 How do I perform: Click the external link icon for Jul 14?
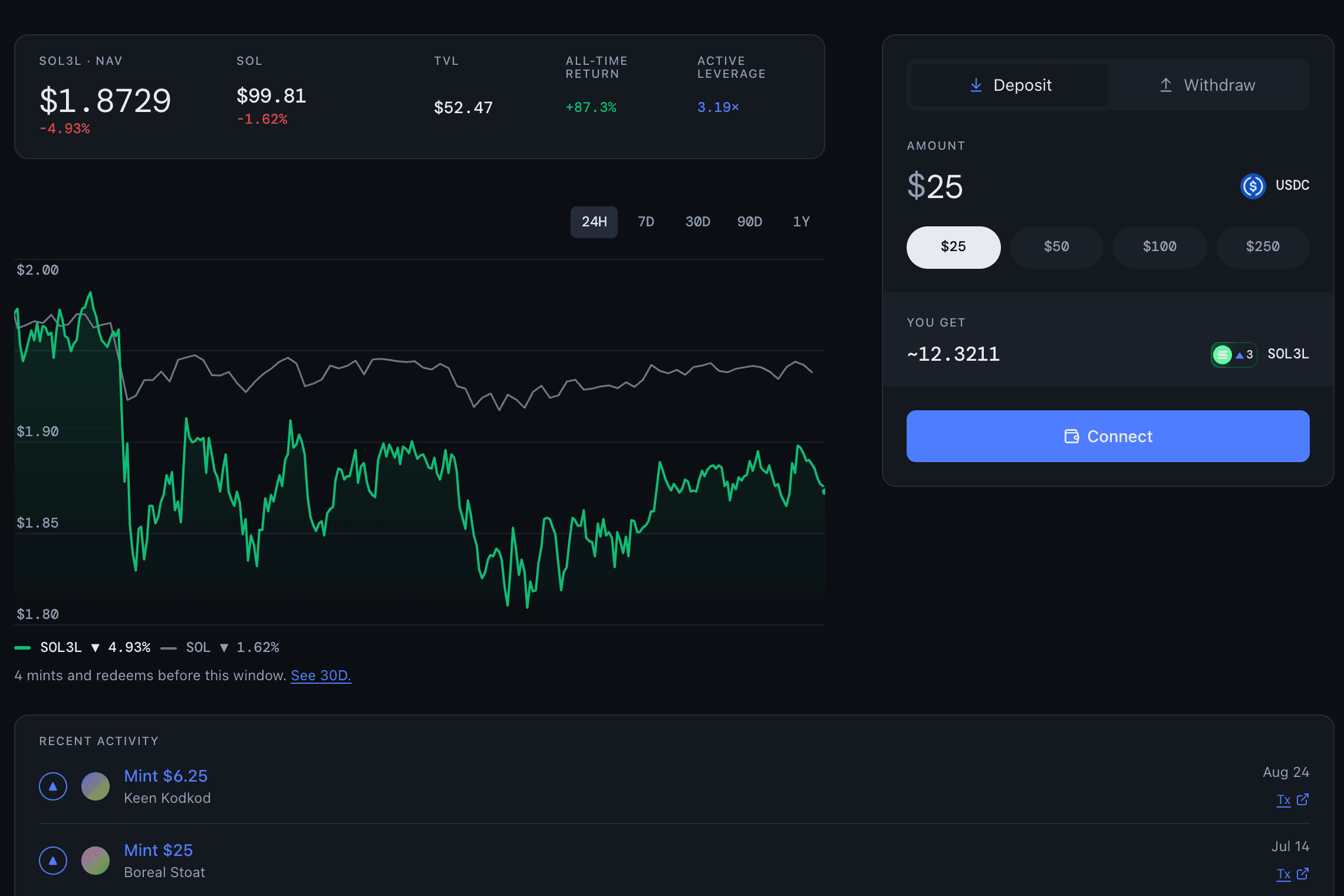tap(1303, 874)
